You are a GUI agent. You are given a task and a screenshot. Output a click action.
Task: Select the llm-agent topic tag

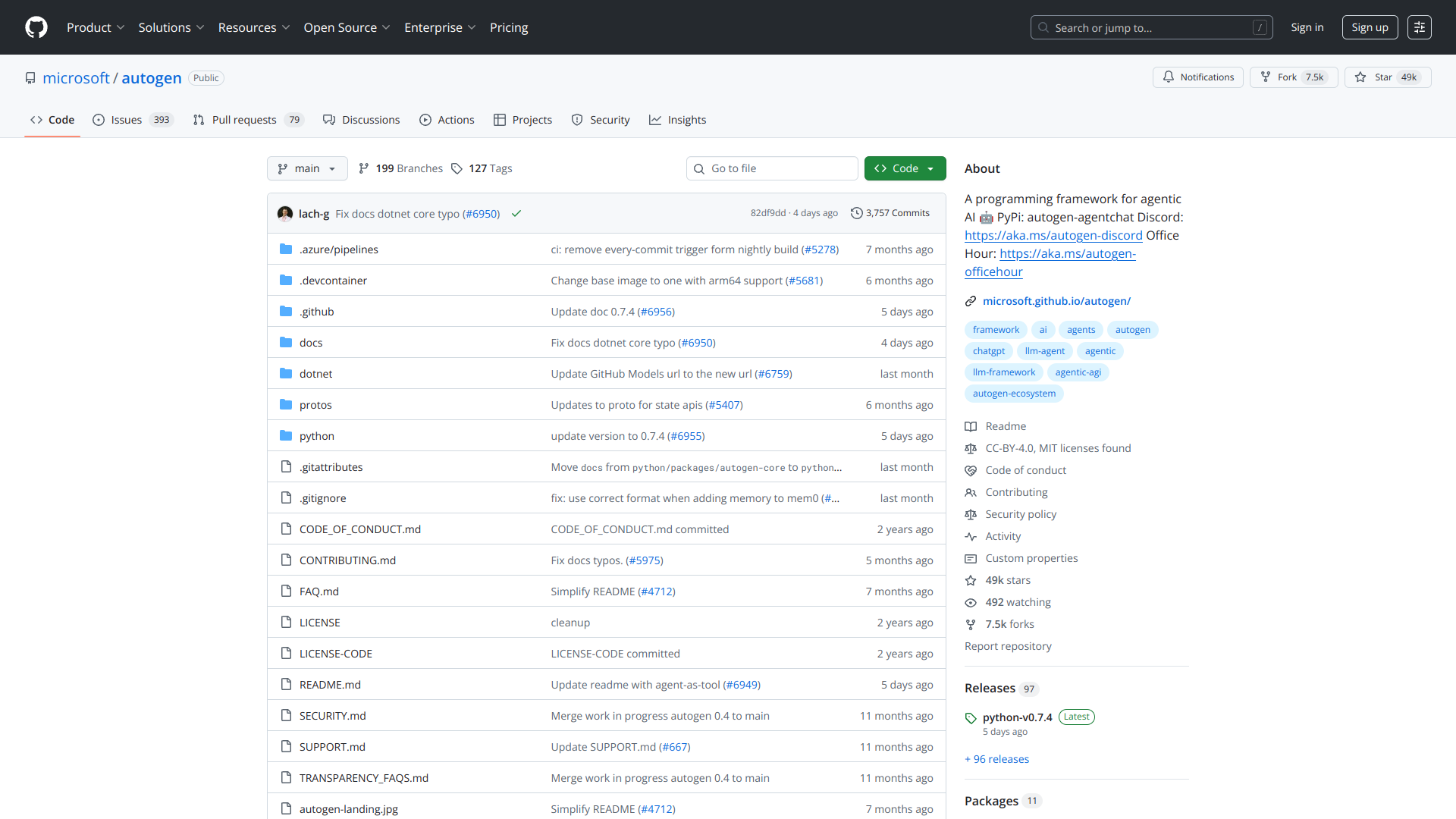click(x=1044, y=351)
